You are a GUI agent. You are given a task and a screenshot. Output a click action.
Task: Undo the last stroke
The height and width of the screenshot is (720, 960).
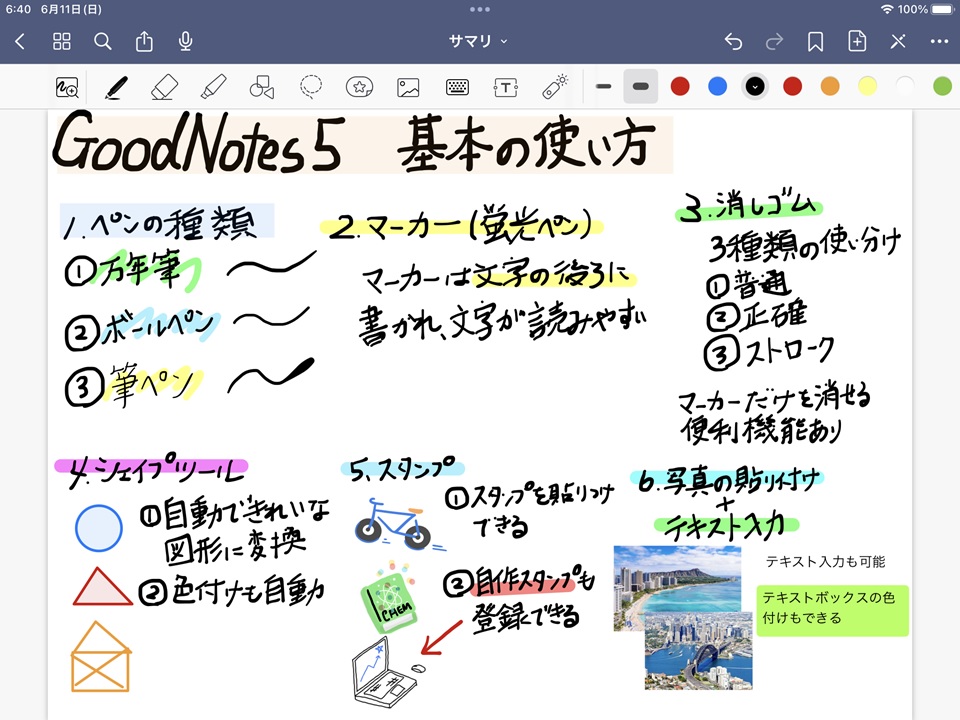pyautogui.click(x=733, y=41)
